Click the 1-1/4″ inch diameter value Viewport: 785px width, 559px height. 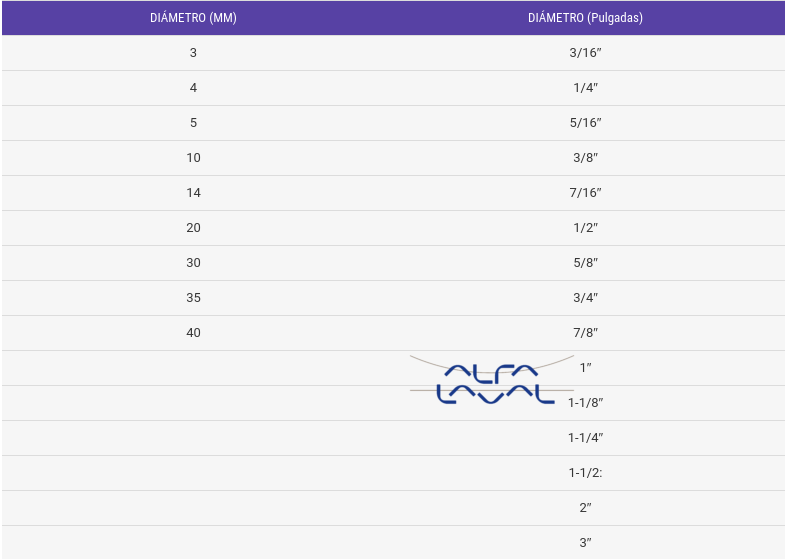coord(585,438)
